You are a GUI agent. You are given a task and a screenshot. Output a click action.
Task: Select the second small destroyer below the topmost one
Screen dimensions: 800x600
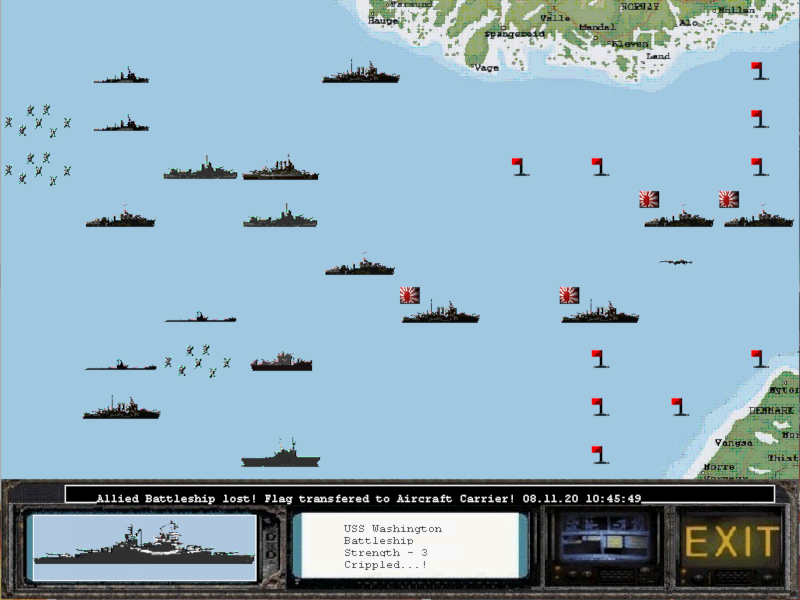click(121, 123)
